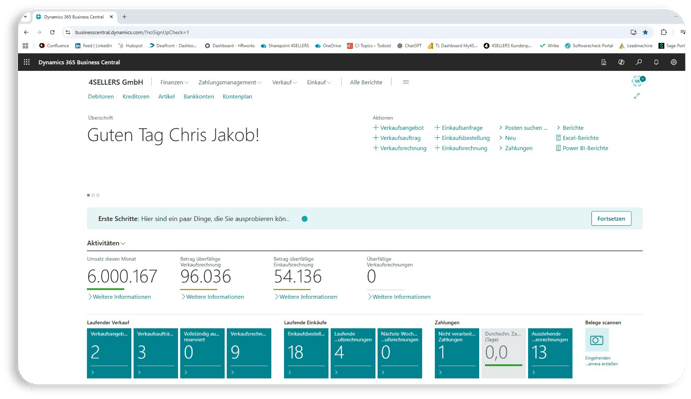This screenshot has width=691, height=399.
Task: Click the Fortsetzen button
Action: point(611,219)
